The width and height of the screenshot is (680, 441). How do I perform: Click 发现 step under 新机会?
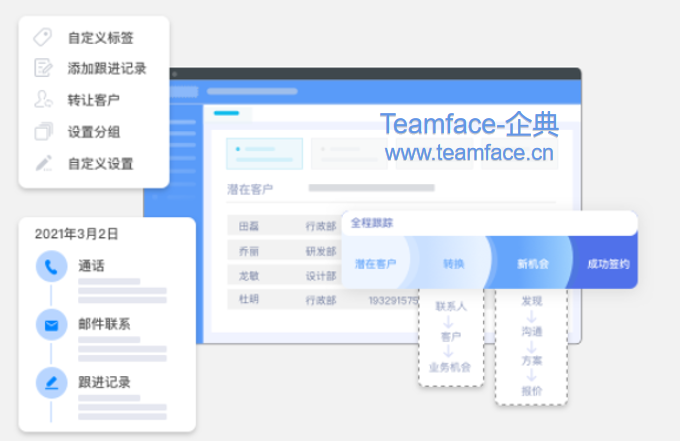pyautogui.click(x=532, y=301)
